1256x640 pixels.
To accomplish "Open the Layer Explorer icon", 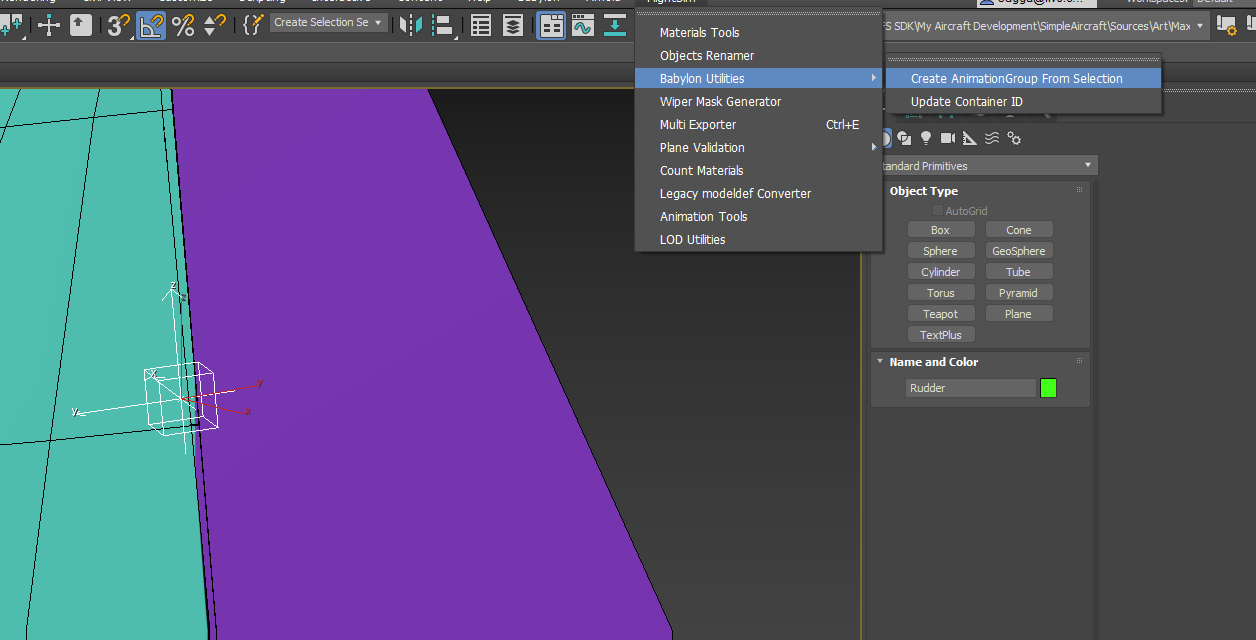I will pyautogui.click(x=513, y=26).
